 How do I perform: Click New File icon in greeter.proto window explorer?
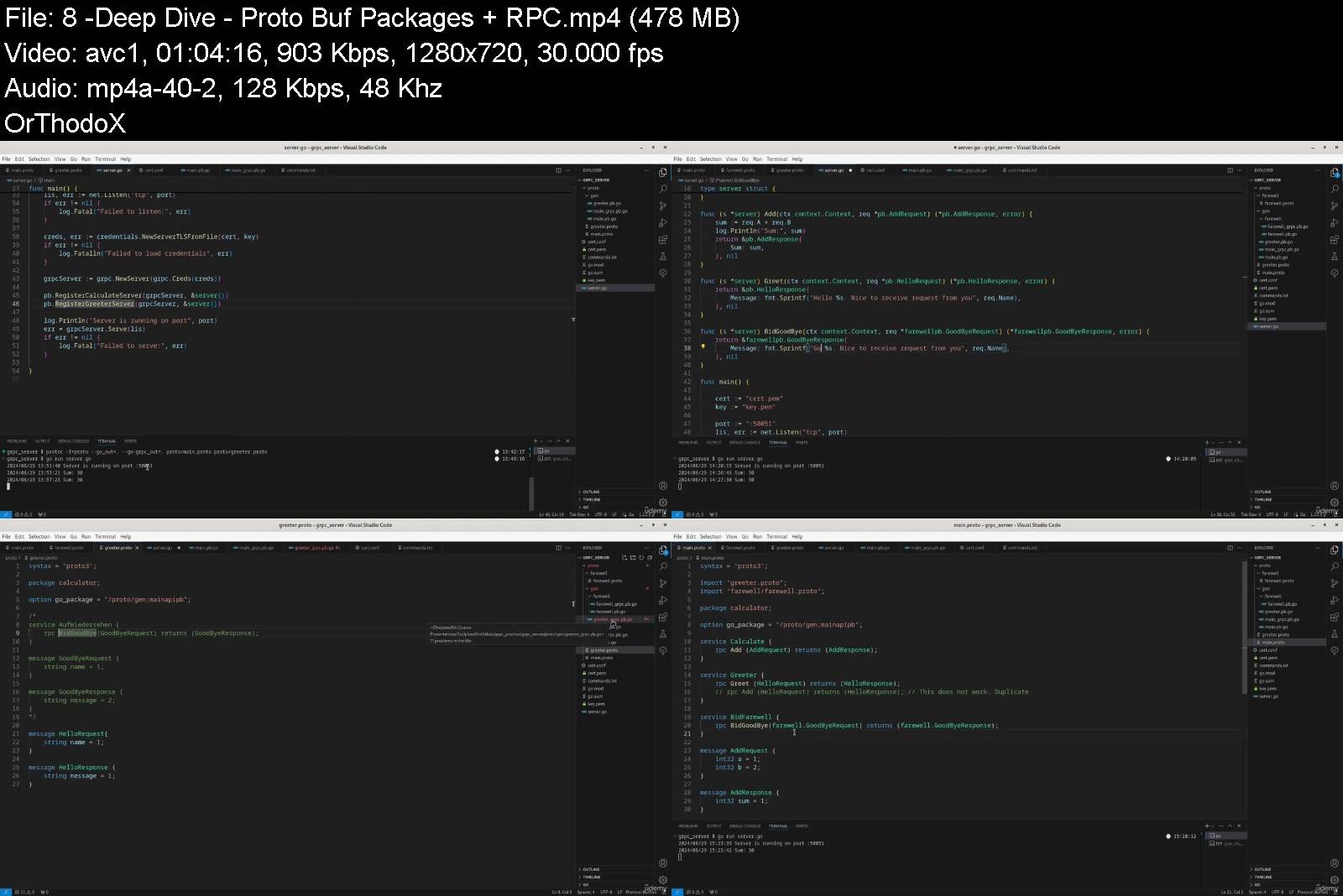624,557
